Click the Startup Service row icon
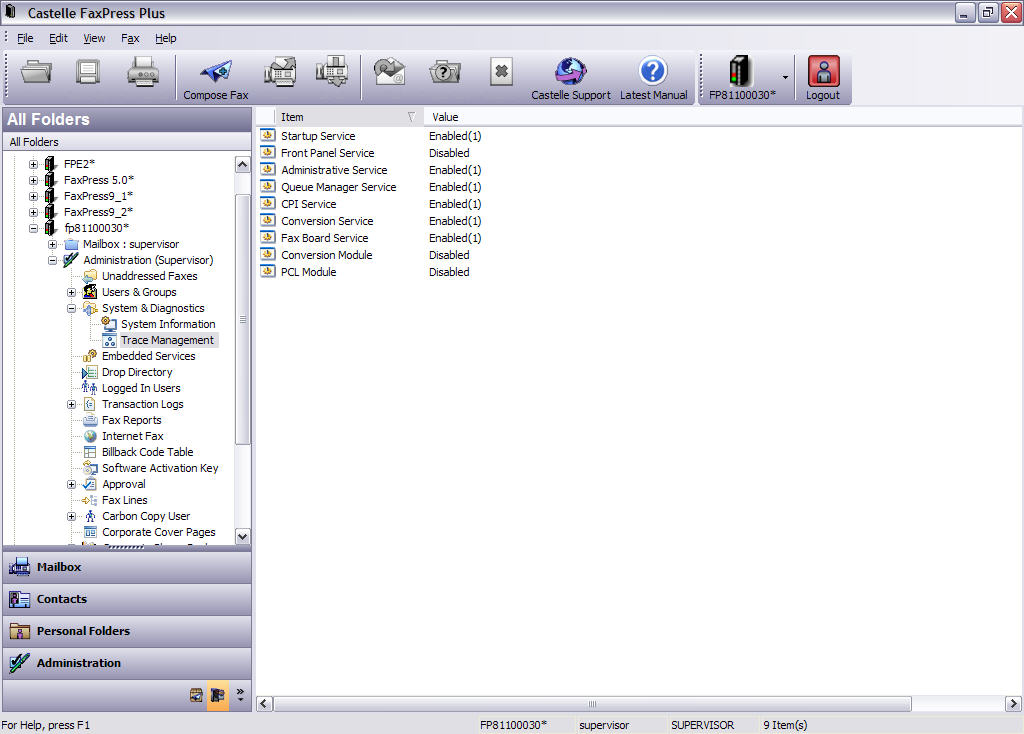1024x734 pixels. pyautogui.click(x=268, y=135)
